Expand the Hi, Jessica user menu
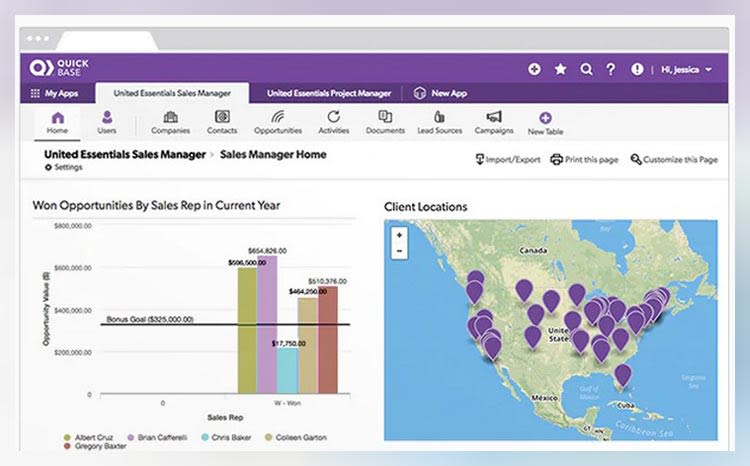The width and height of the screenshot is (750, 466). click(686, 70)
